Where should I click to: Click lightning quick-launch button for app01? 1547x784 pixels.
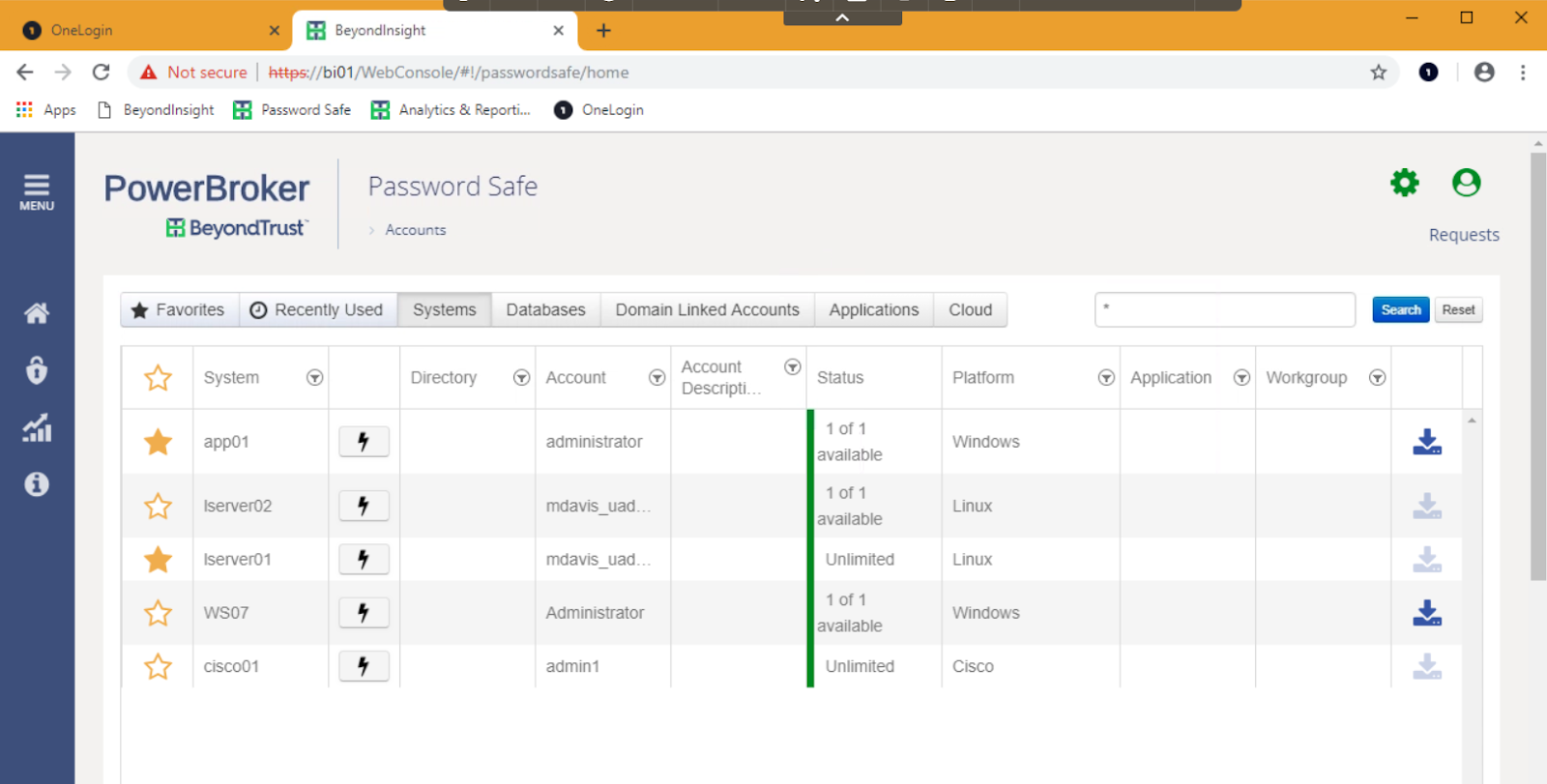pos(364,442)
